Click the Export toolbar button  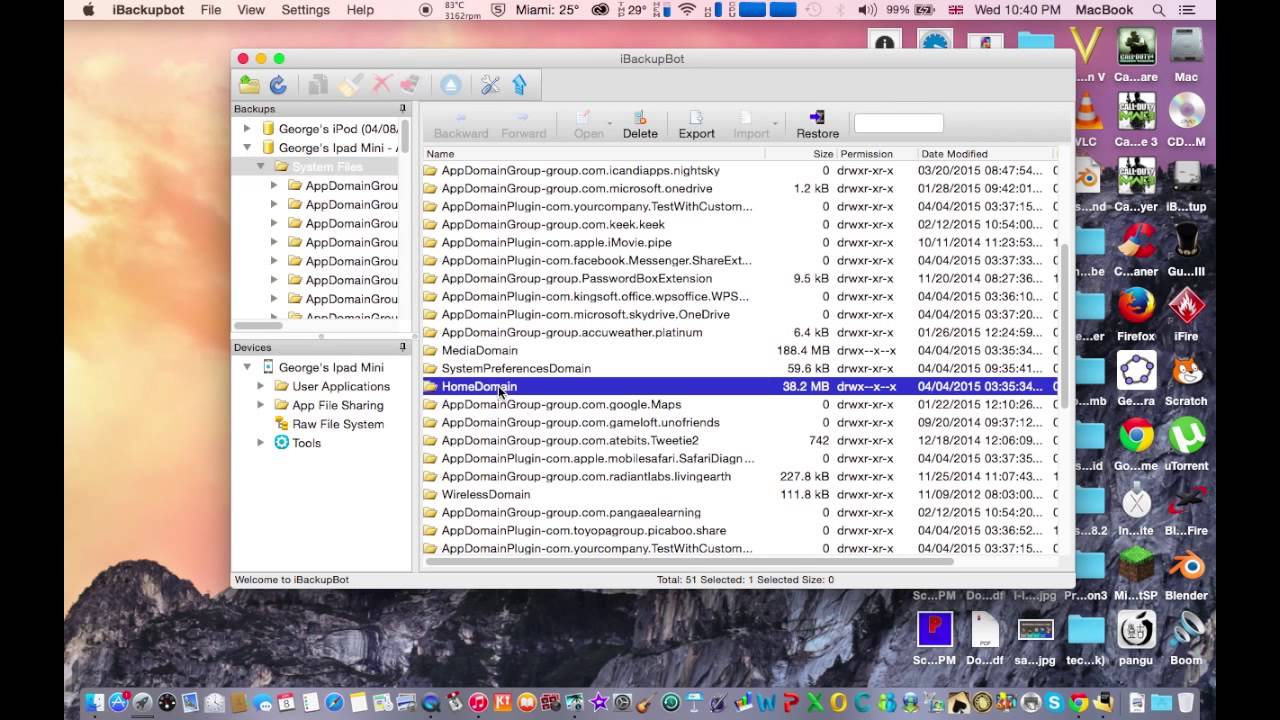click(697, 125)
